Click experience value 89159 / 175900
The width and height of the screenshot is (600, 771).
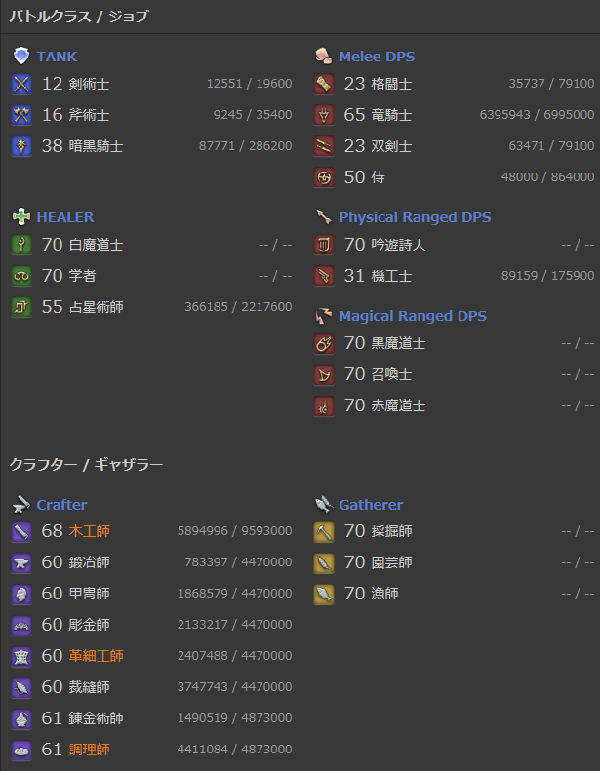[547, 276]
